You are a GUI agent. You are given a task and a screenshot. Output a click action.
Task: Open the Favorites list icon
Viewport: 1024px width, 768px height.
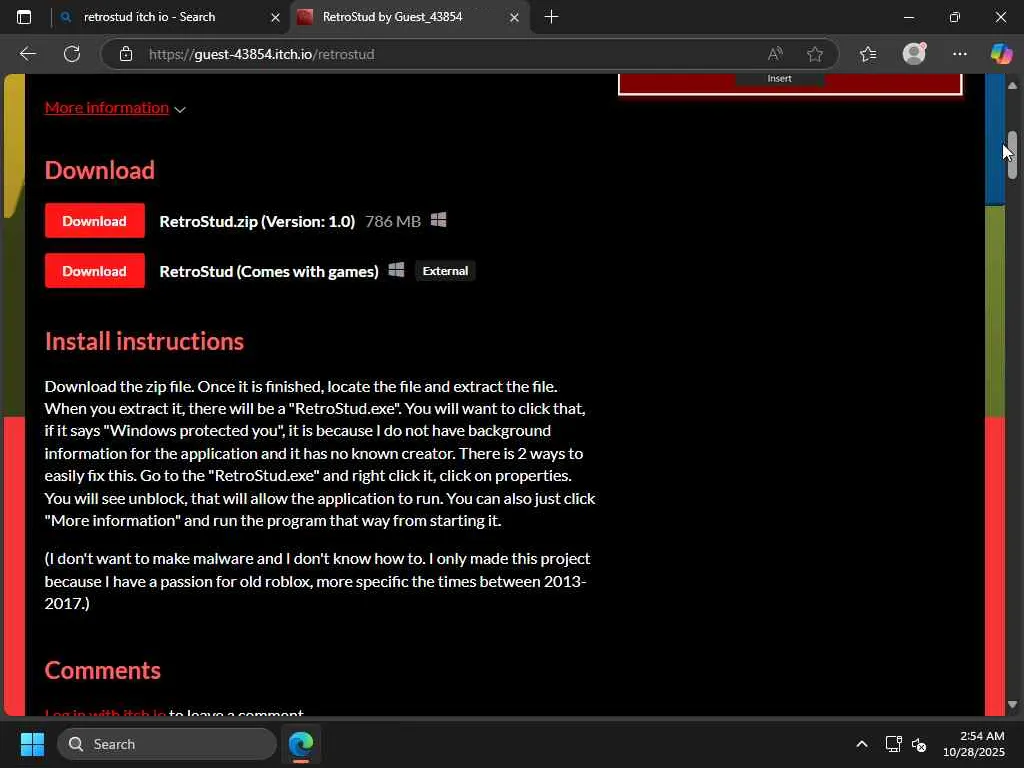point(868,54)
